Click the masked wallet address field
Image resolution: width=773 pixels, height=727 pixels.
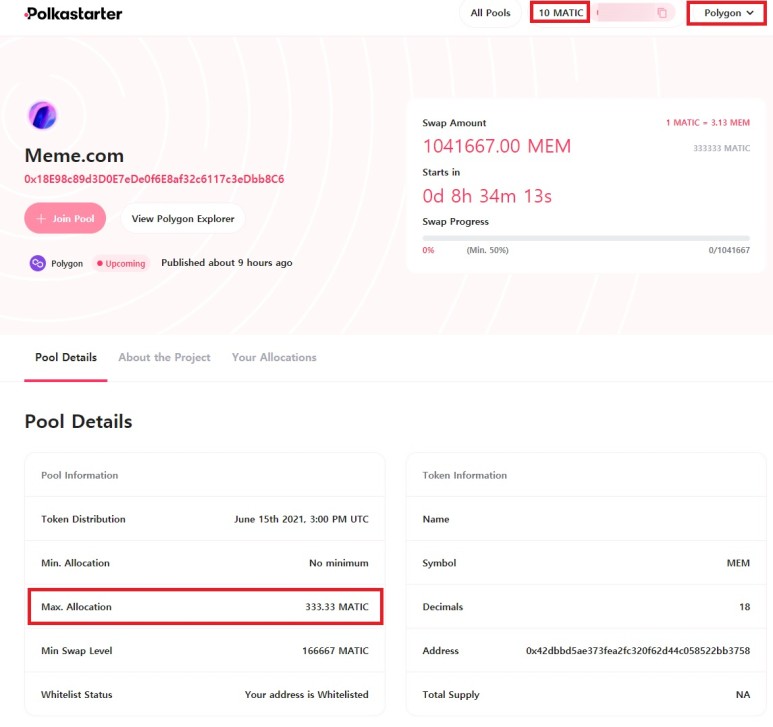[625, 13]
